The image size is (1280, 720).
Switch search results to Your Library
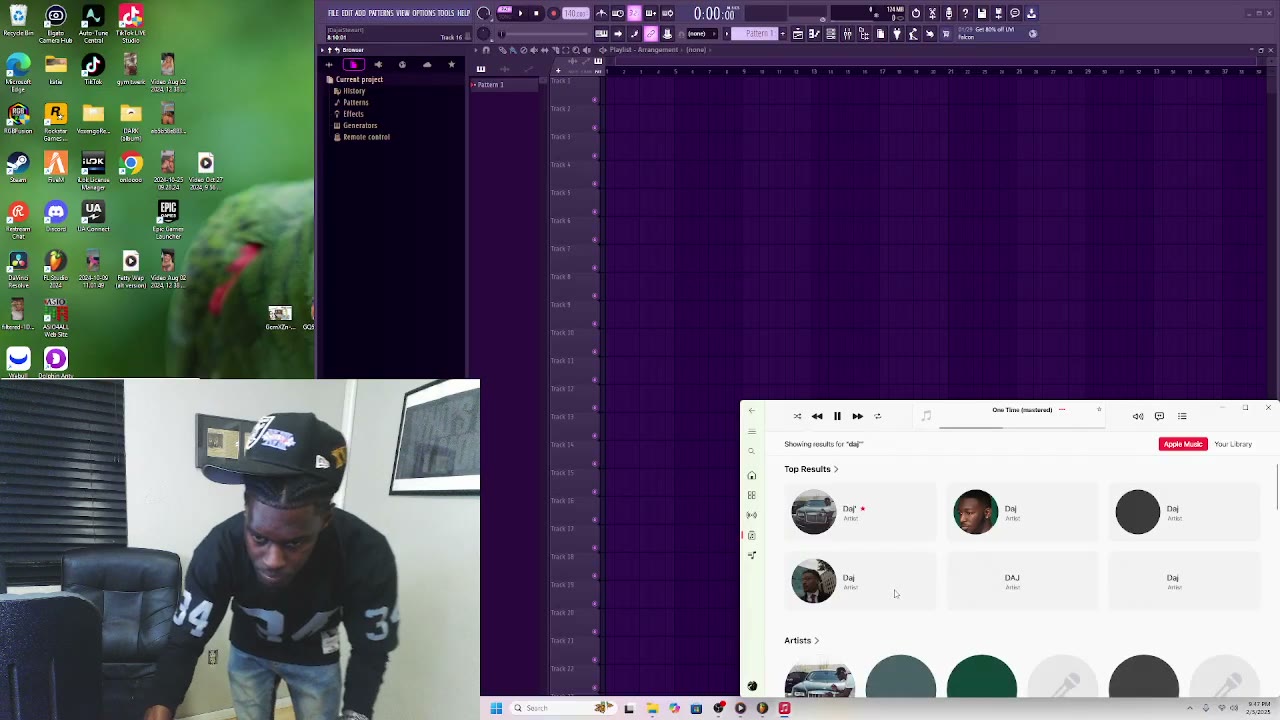pos(1233,444)
